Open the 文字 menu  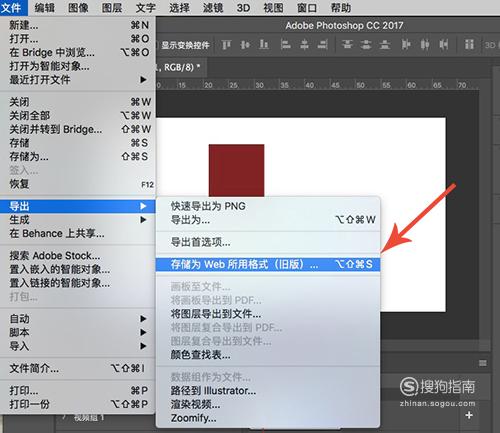[145, 8]
